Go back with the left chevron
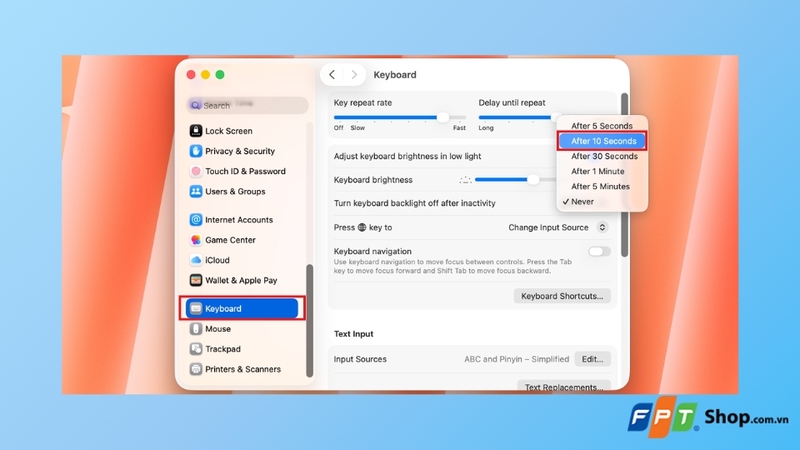Screen dimensions: 800x450 (332, 75)
